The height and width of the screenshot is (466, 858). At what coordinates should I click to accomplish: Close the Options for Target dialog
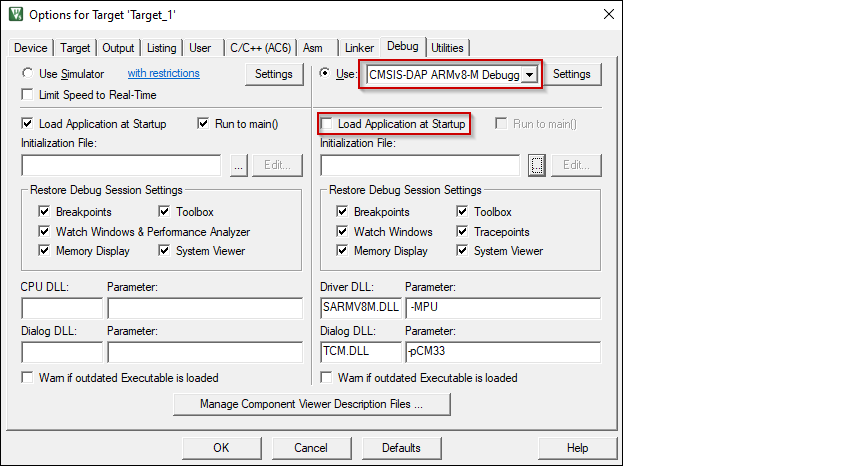point(608,15)
